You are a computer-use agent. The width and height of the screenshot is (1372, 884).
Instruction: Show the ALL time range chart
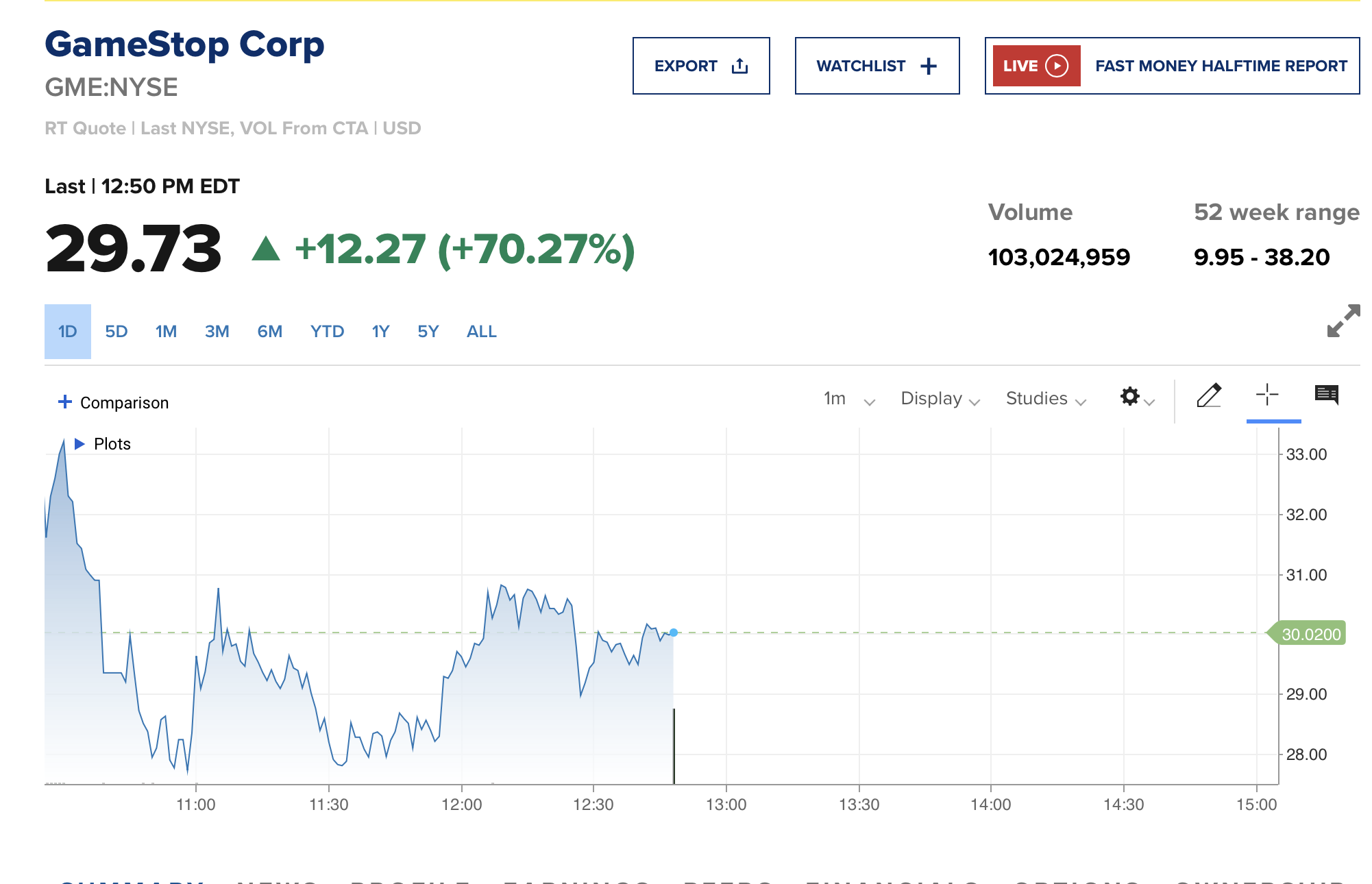(x=481, y=332)
